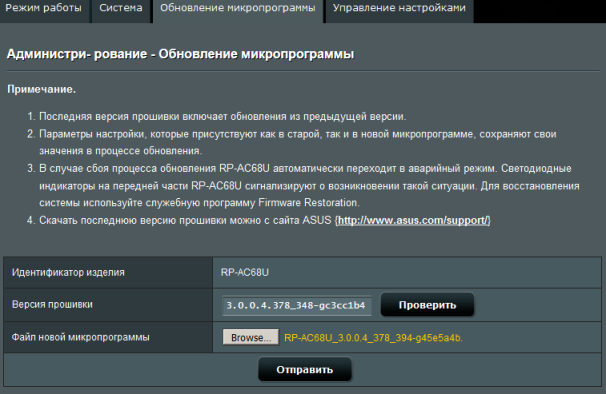Image resolution: width=606 pixels, height=394 pixels.
Task: Click Browse to choose firmware file
Action: [251, 337]
